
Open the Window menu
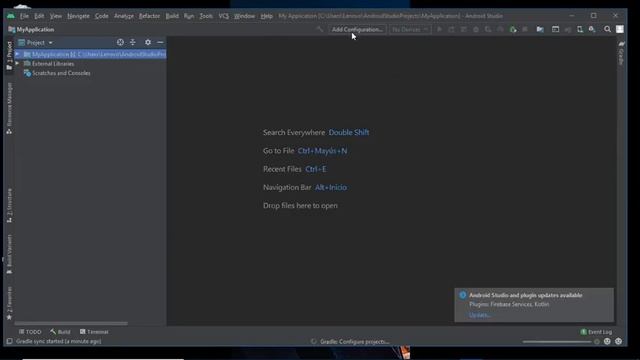(x=244, y=16)
